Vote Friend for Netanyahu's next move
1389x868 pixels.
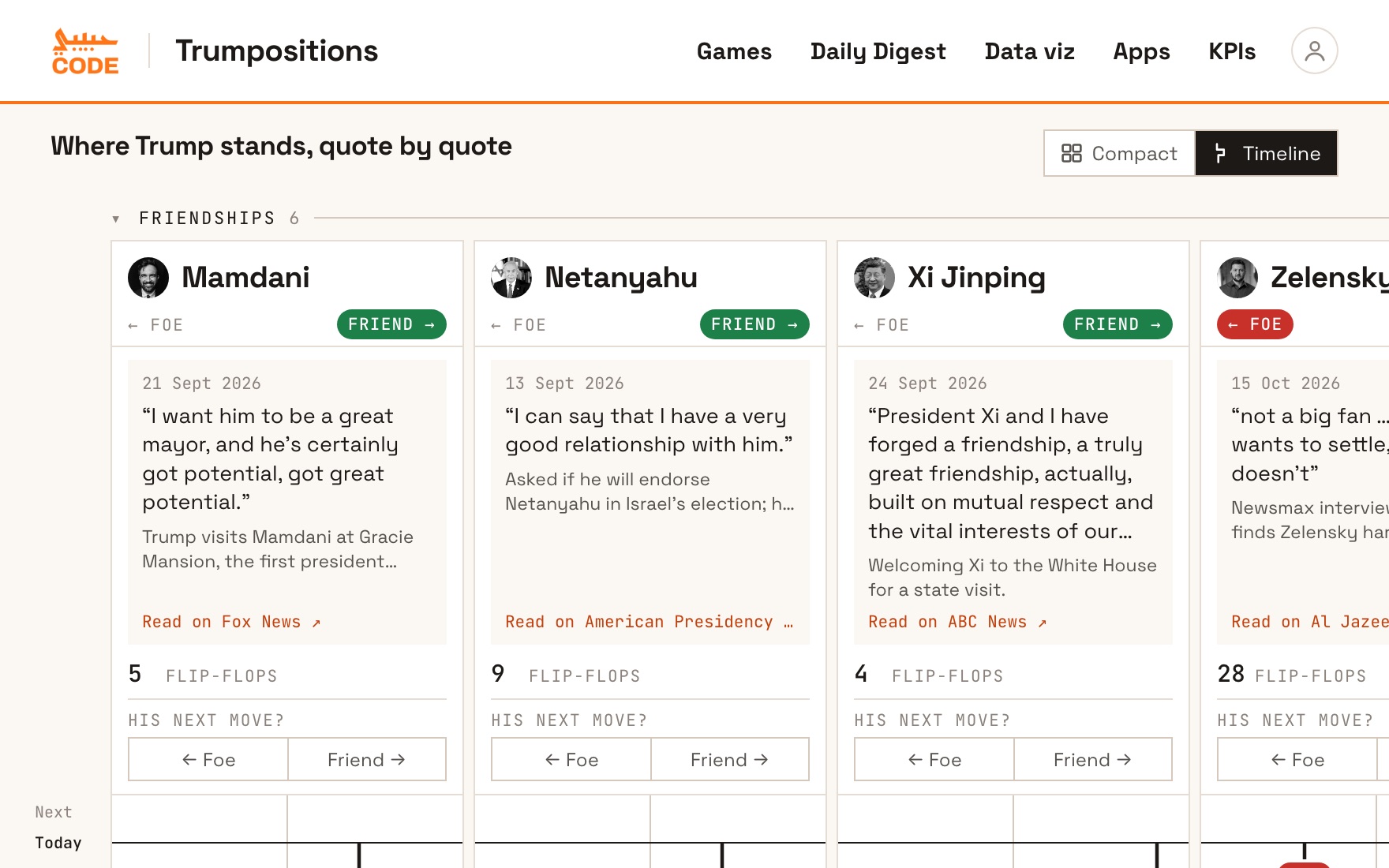(x=730, y=759)
